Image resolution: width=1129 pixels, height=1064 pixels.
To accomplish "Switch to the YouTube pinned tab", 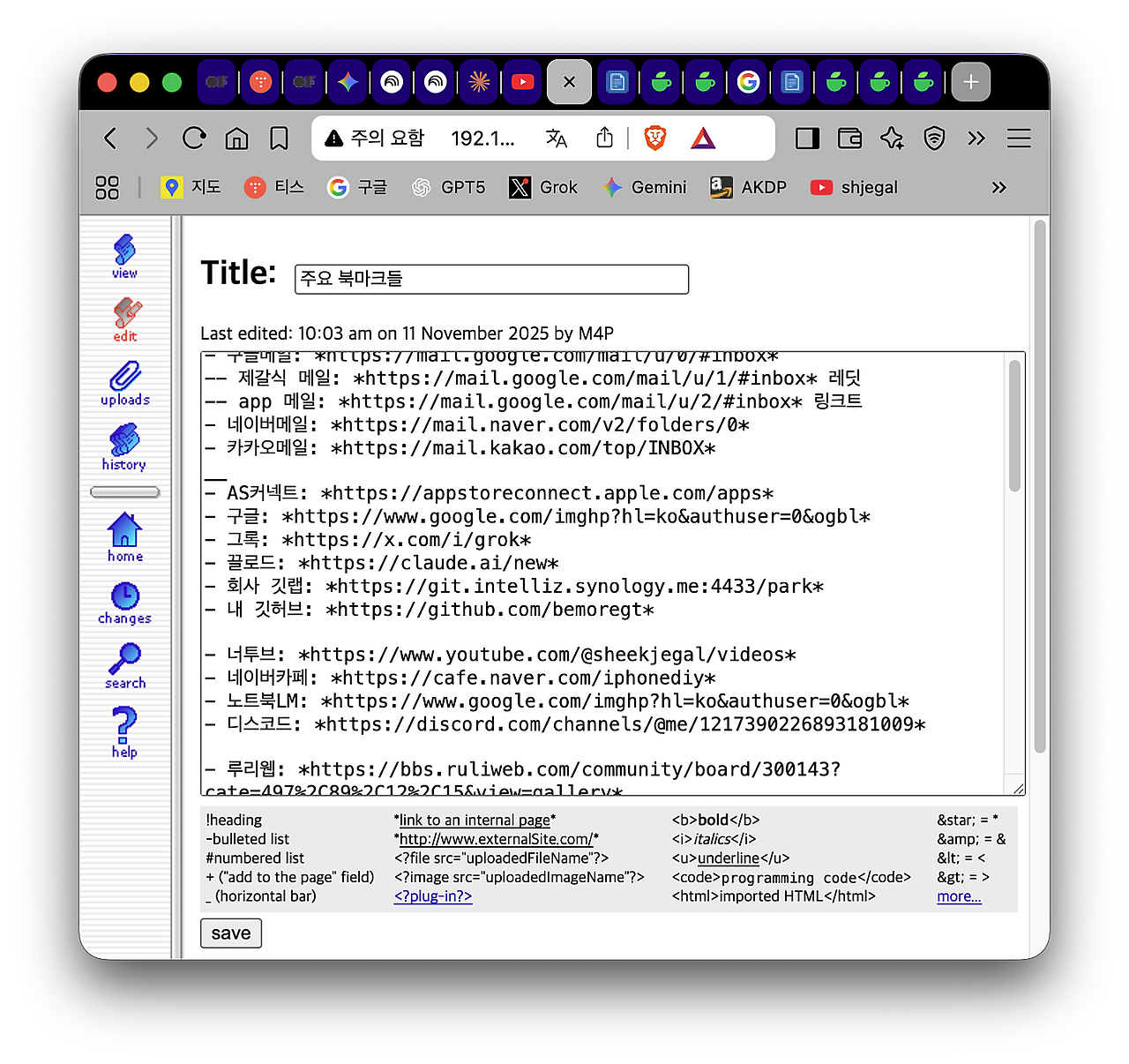I will [x=523, y=82].
